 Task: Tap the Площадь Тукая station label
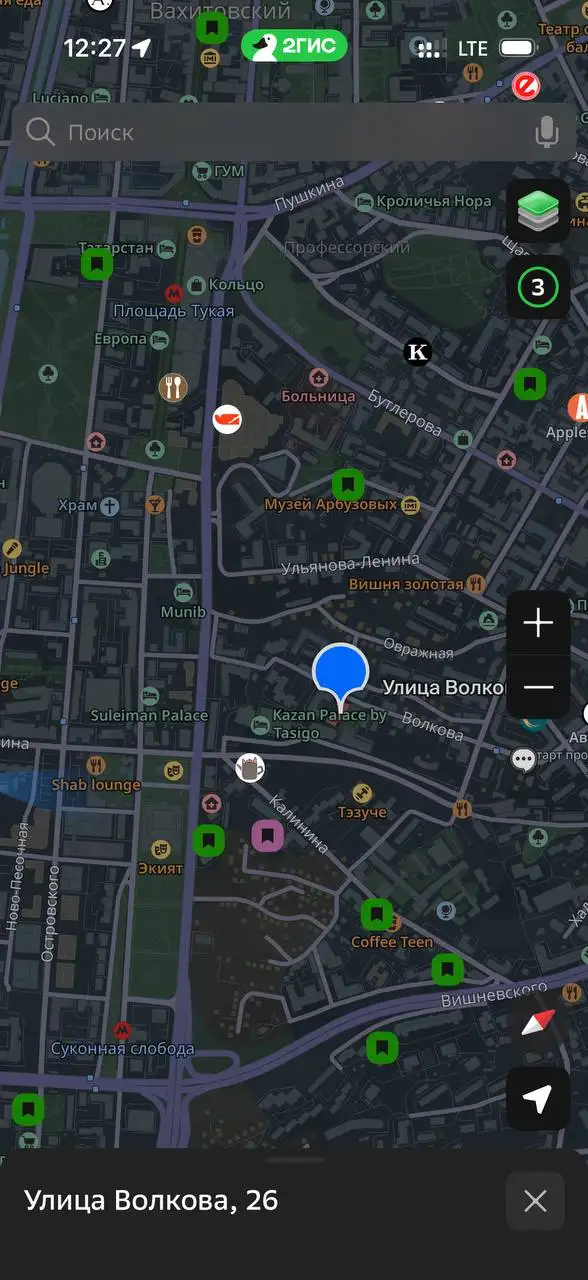click(173, 311)
